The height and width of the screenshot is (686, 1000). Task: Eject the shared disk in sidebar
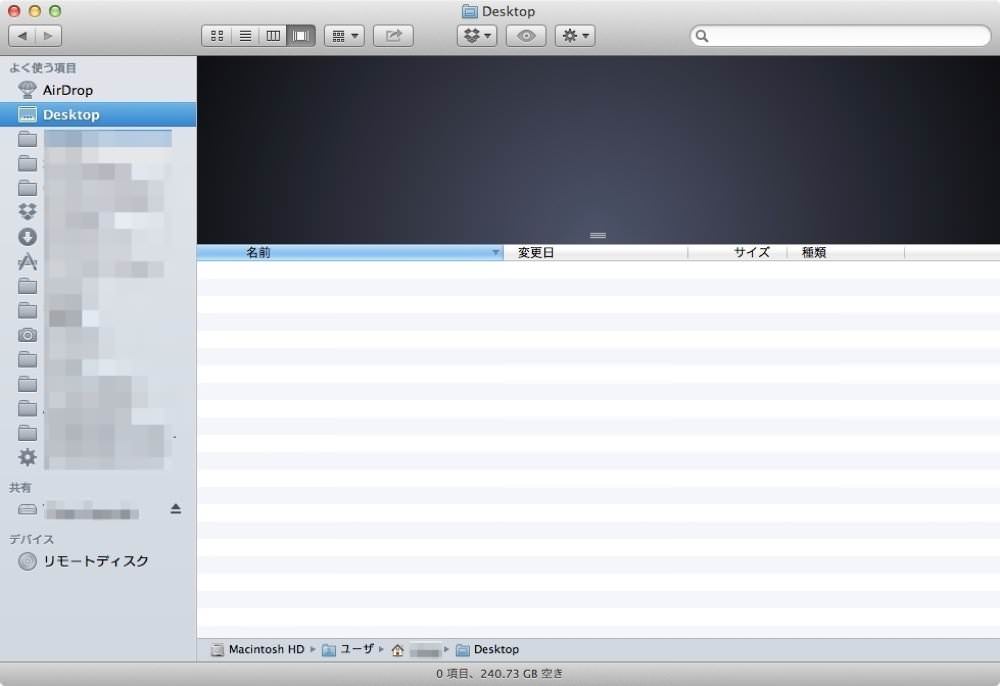point(176,509)
